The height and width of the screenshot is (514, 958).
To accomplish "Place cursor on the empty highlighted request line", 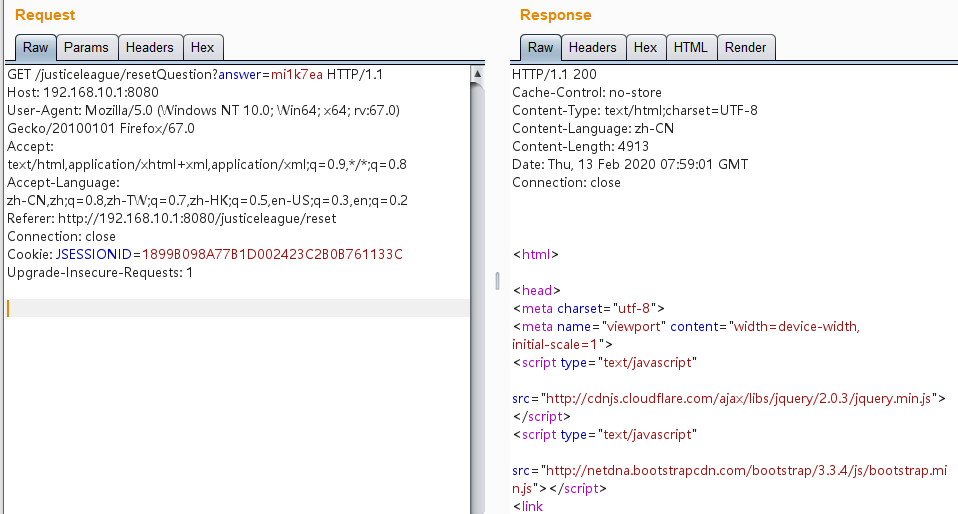I will pyautogui.click(x=238, y=308).
